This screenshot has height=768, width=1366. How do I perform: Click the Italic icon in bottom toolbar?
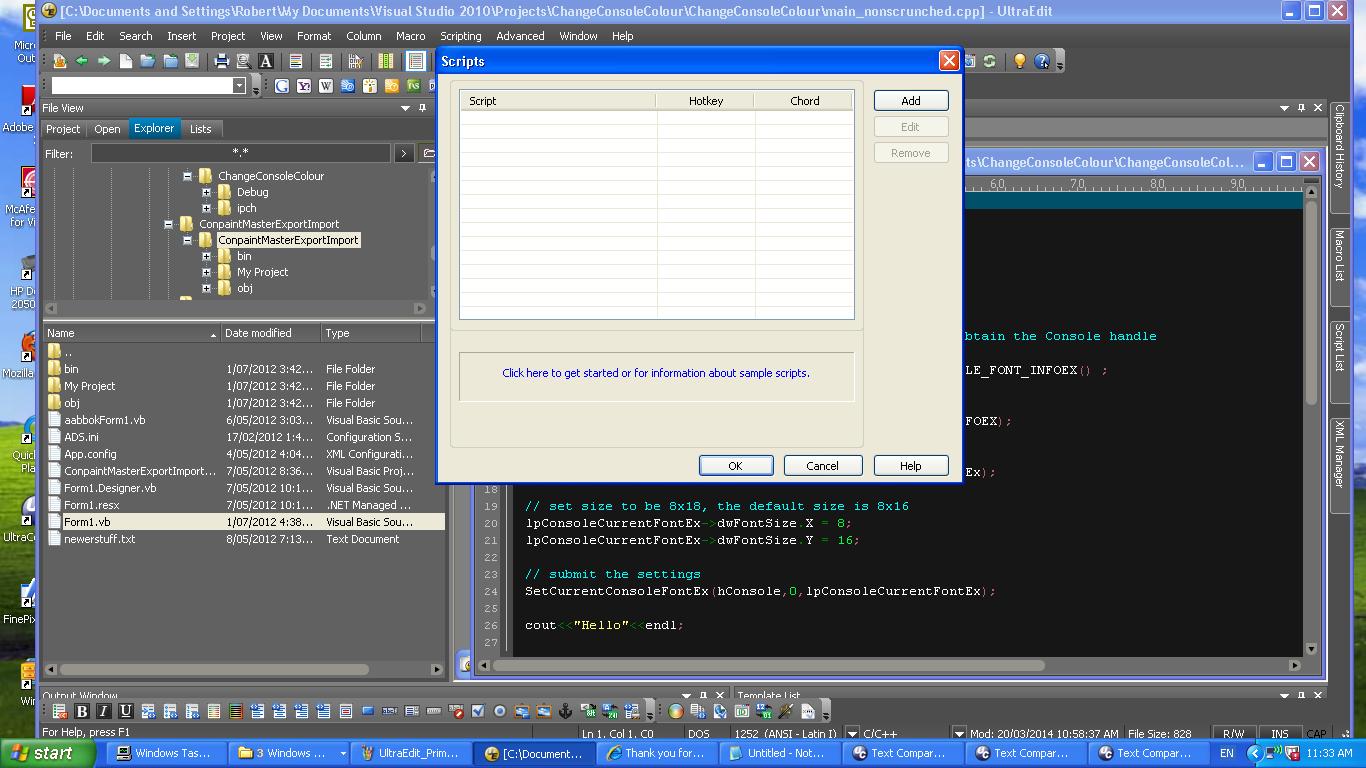tap(103, 711)
